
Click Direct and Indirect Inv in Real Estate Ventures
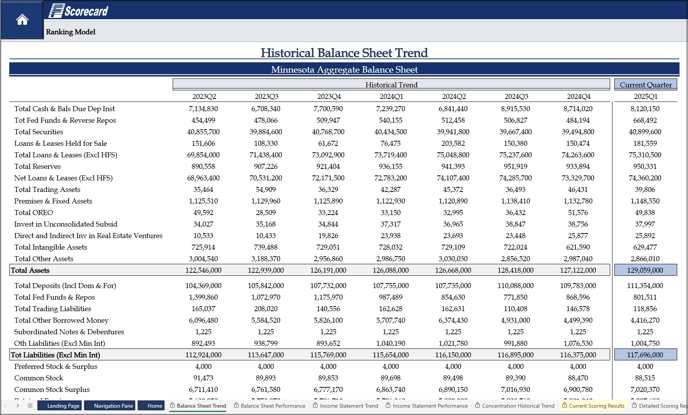click(x=88, y=236)
